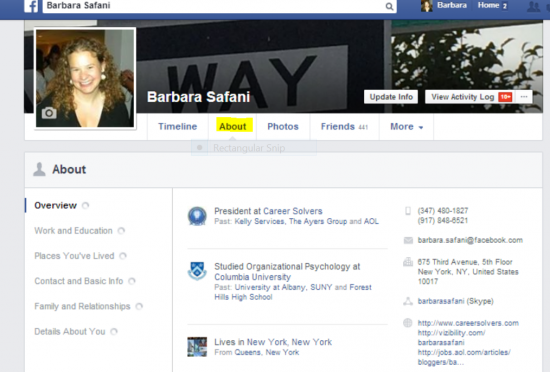Click the (347) phone number

click(443, 211)
